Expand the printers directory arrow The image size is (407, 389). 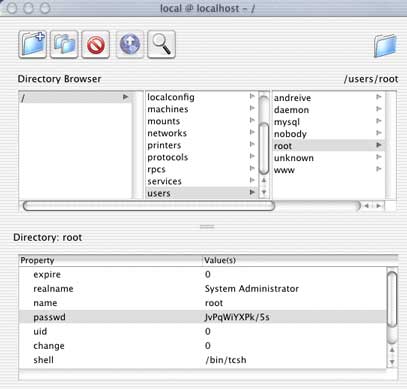[252, 144]
